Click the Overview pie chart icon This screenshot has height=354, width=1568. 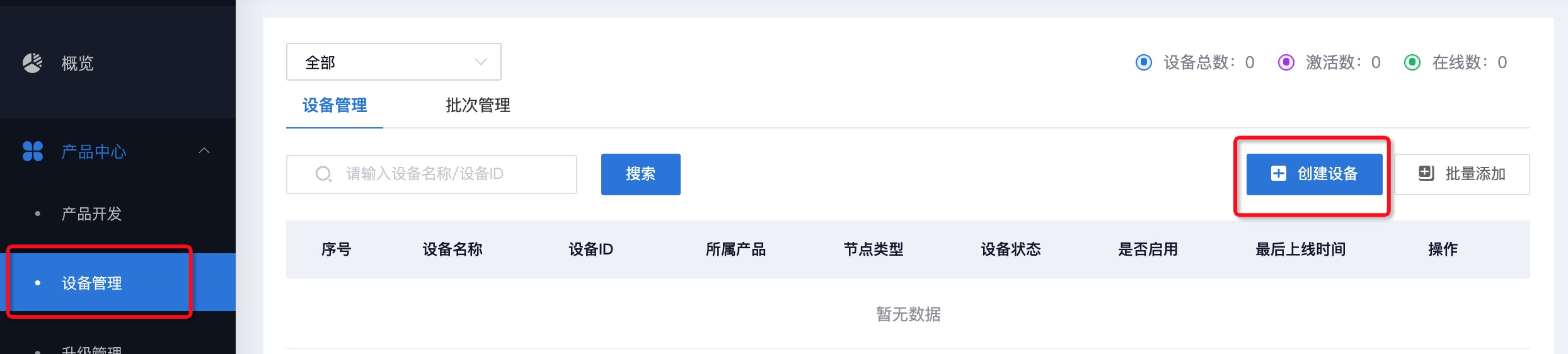(x=32, y=63)
